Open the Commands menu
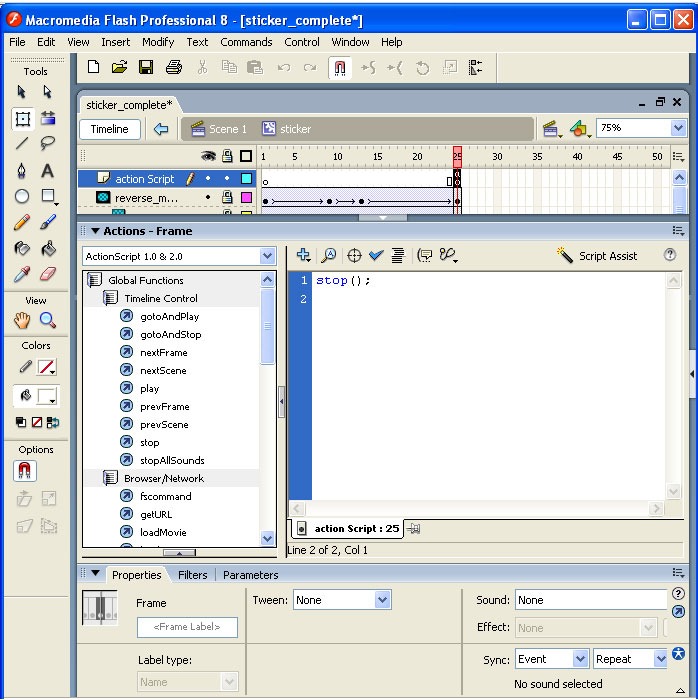 pos(246,42)
